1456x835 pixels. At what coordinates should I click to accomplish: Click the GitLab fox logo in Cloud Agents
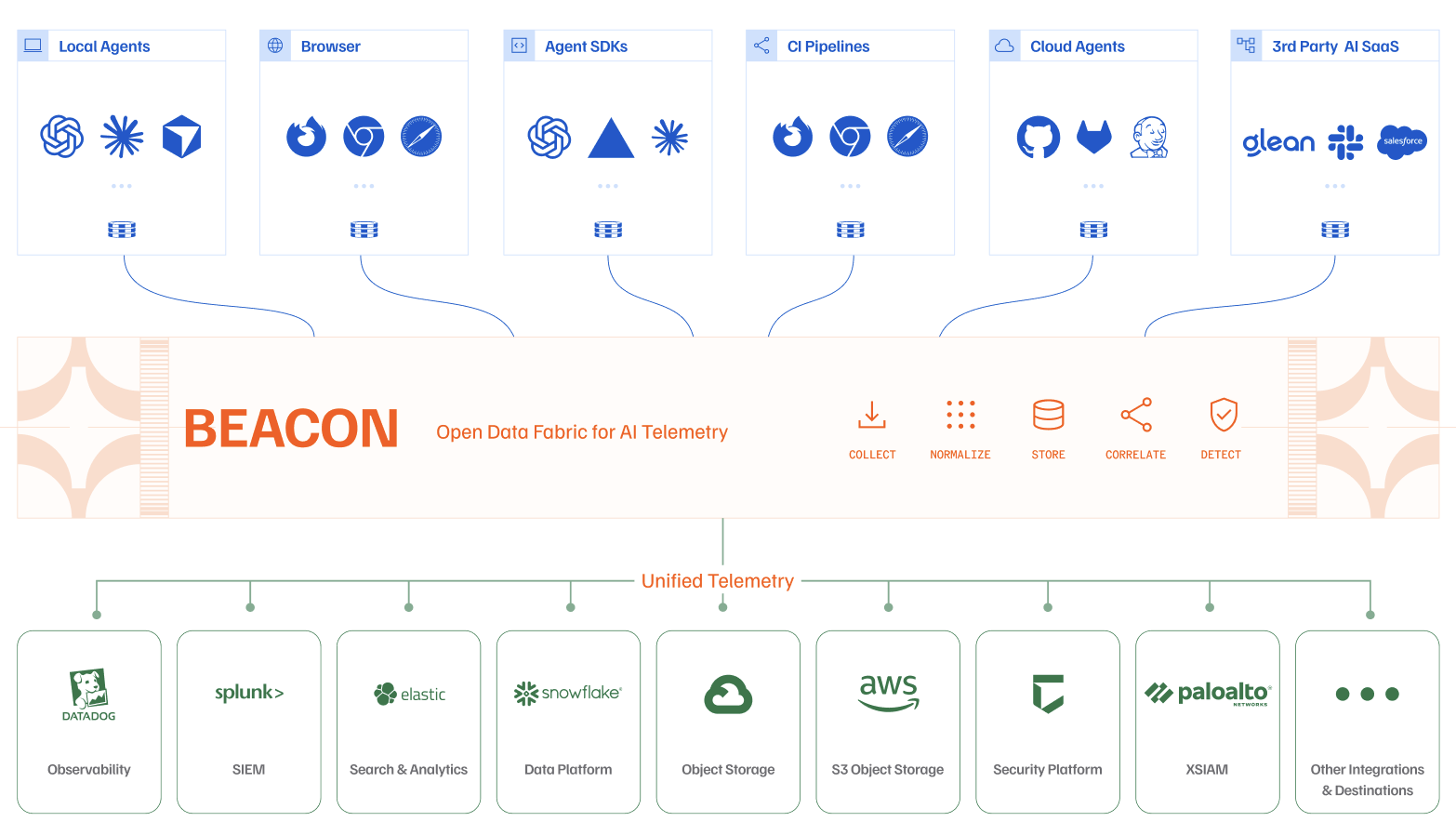[1094, 137]
